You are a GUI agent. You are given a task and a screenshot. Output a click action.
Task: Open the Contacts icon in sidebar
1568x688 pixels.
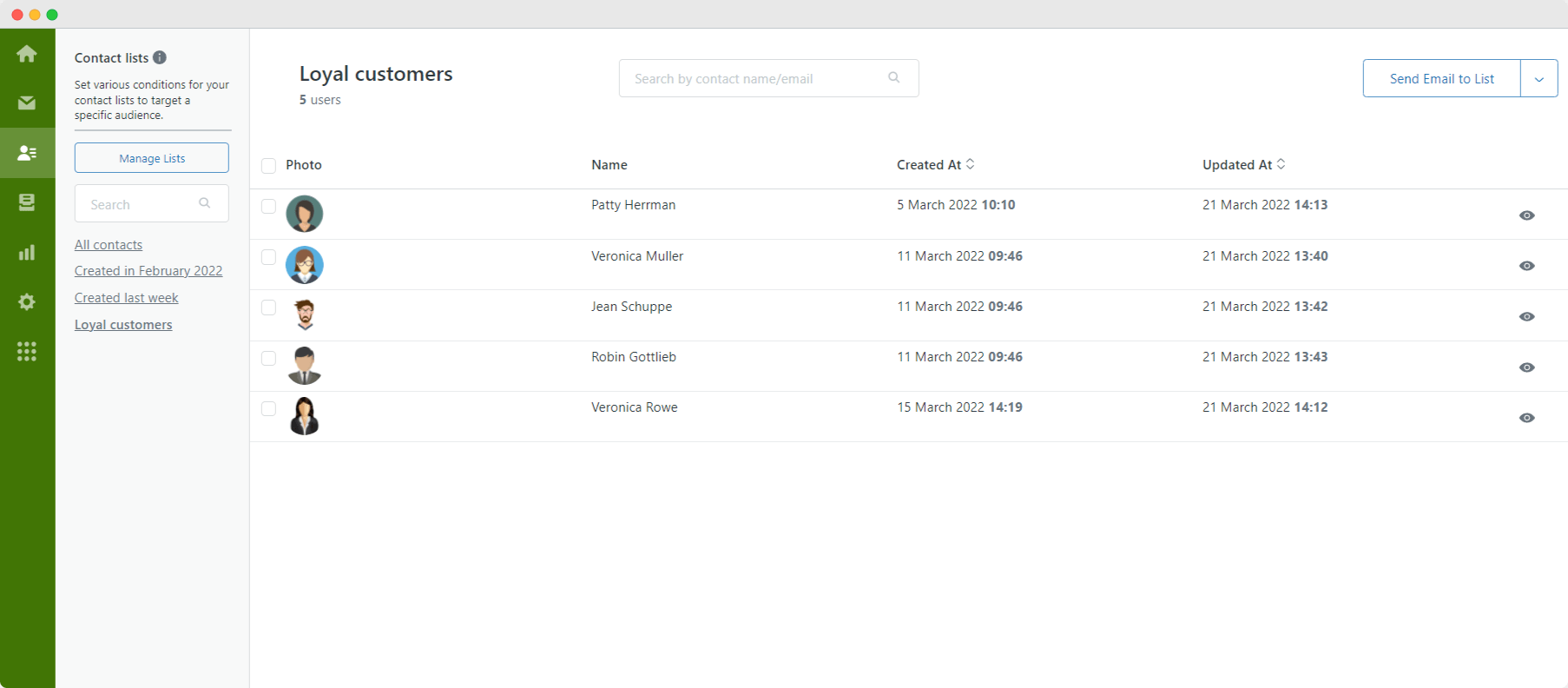point(27,153)
